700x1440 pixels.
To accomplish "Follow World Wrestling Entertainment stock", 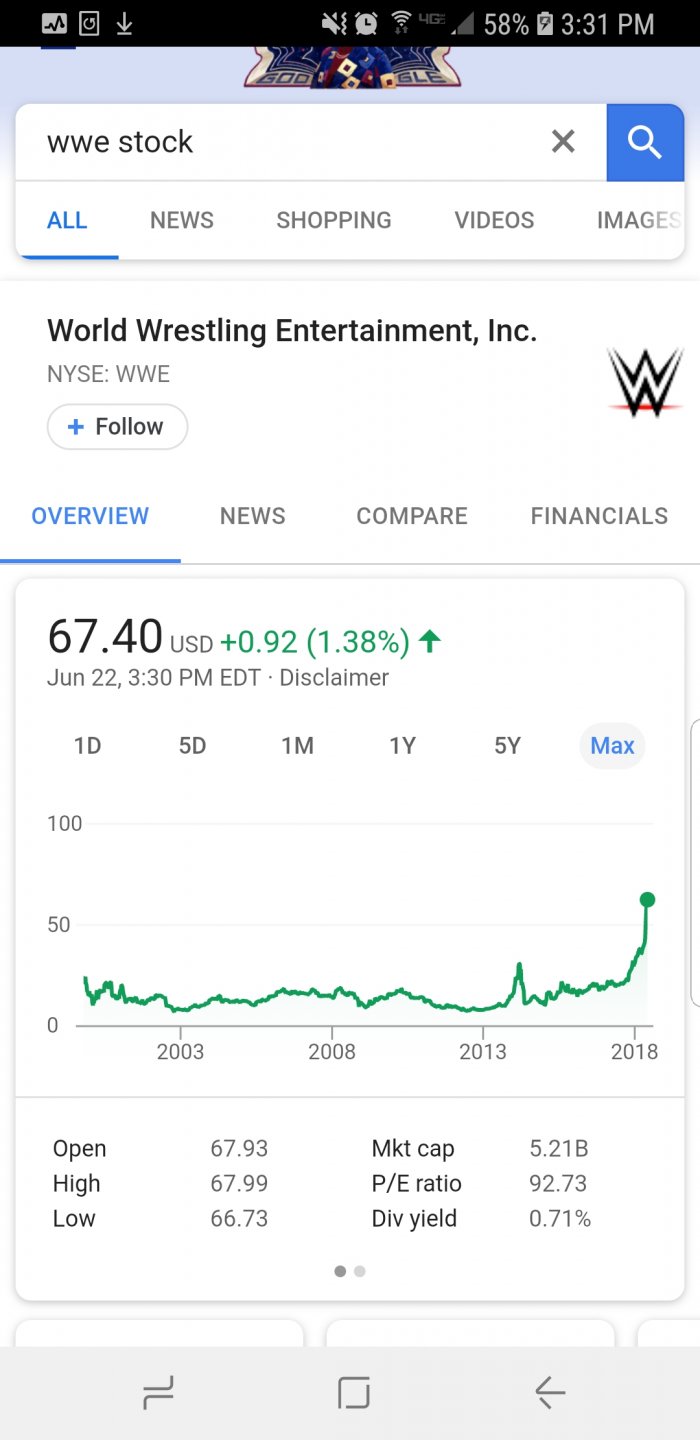I will point(117,427).
